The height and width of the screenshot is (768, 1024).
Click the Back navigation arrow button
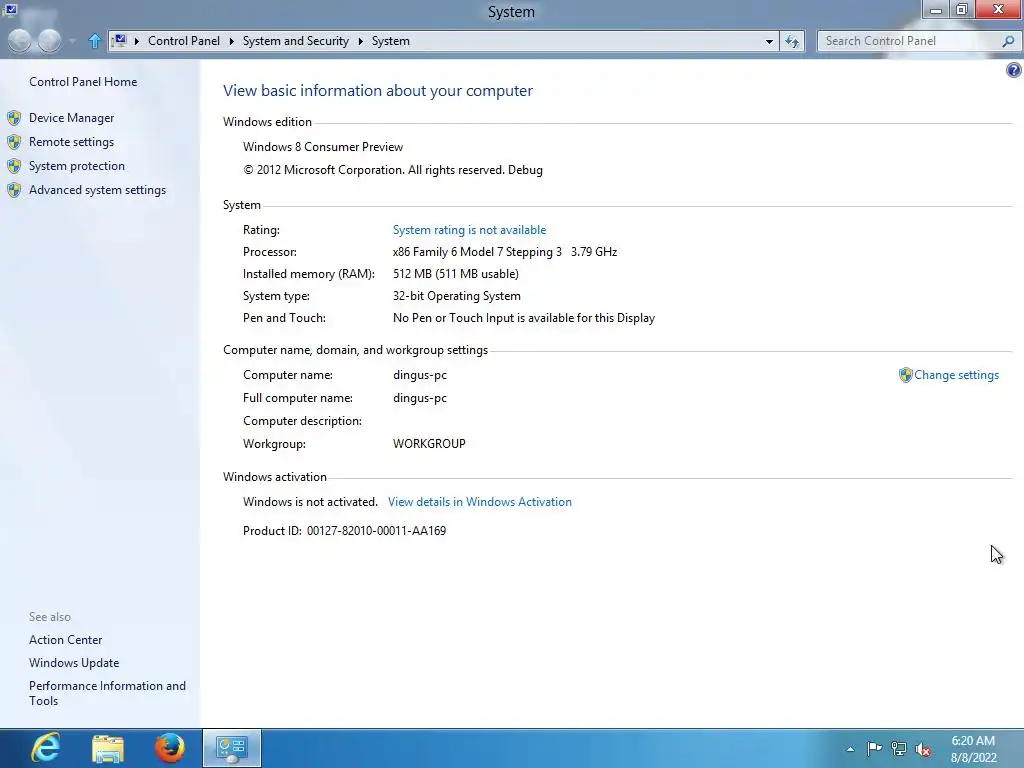tap(20, 41)
